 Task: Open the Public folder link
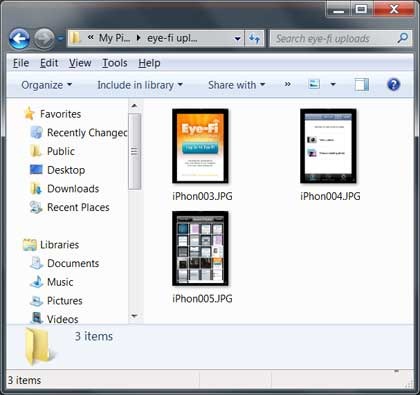[x=61, y=151]
